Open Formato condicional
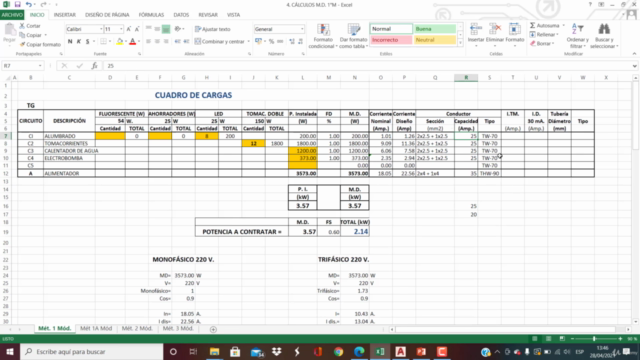The image size is (640, 360). coord(323,36)
